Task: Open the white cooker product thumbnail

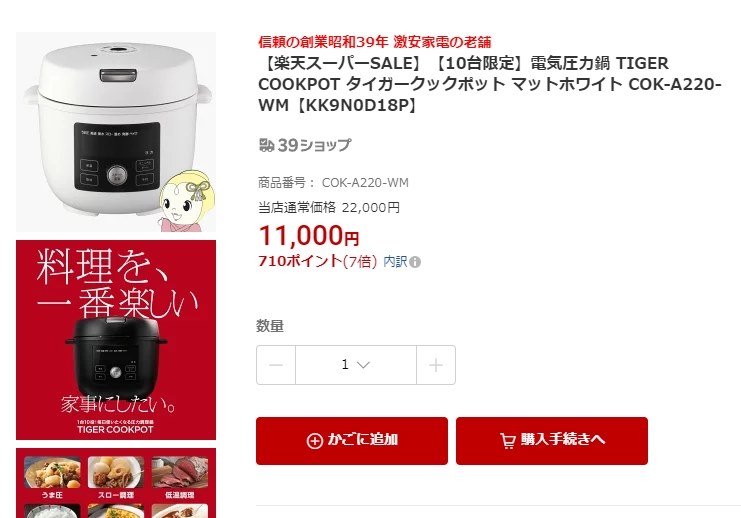Action: coord(116,132)
